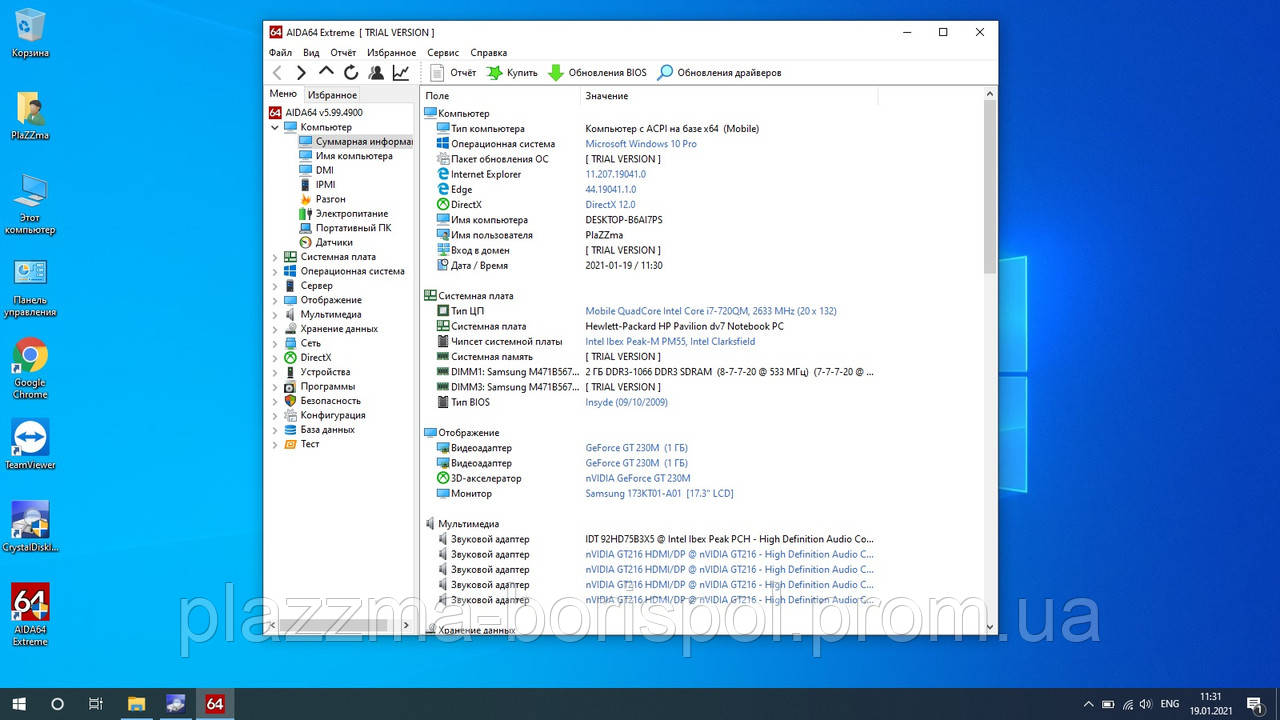Open Samsung 173KT01-A01 monitor link
The image size is (1280, 720).
coord(659,494)
